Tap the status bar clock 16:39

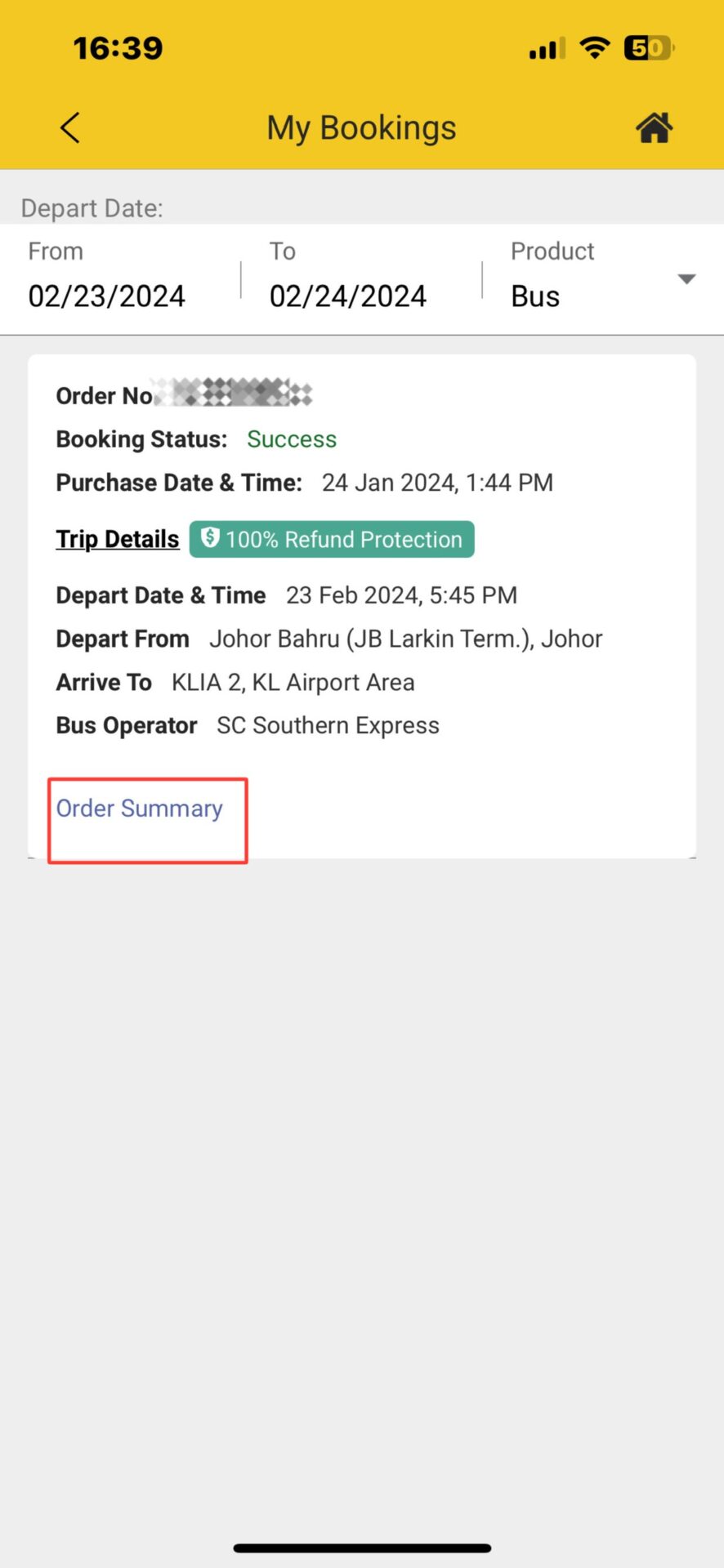(x=118, y=48)
